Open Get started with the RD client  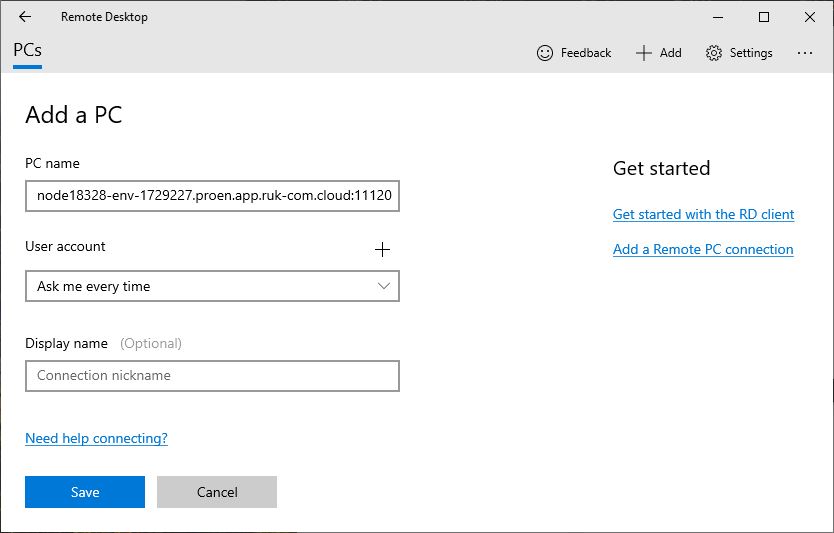point(703,214)
